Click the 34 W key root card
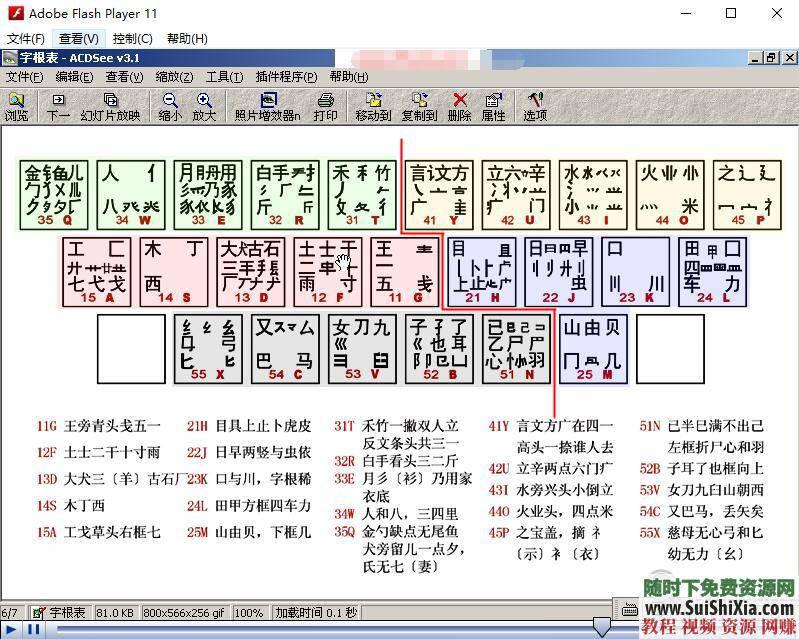The height and width of the screenshot is (639, 799). [131, 195]
